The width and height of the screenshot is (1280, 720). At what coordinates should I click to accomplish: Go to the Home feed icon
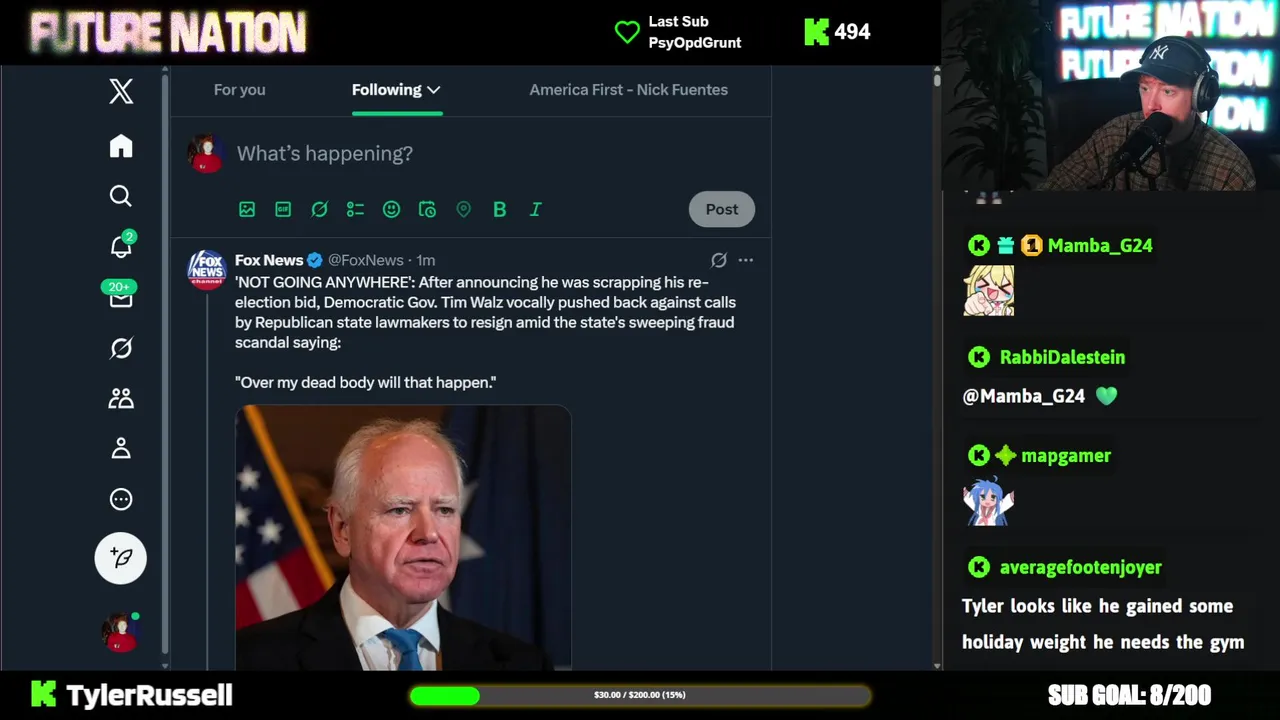click(121, 147)
